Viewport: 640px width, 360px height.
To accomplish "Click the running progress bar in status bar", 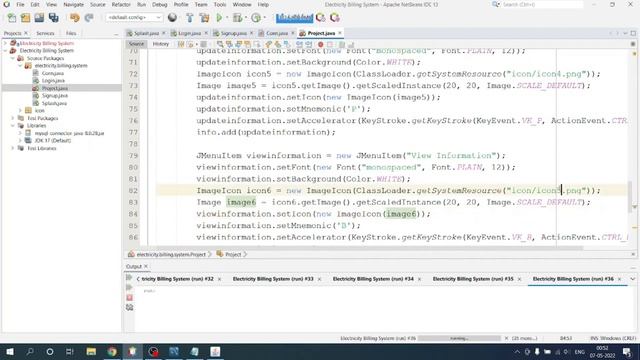I will click(459, 338).
